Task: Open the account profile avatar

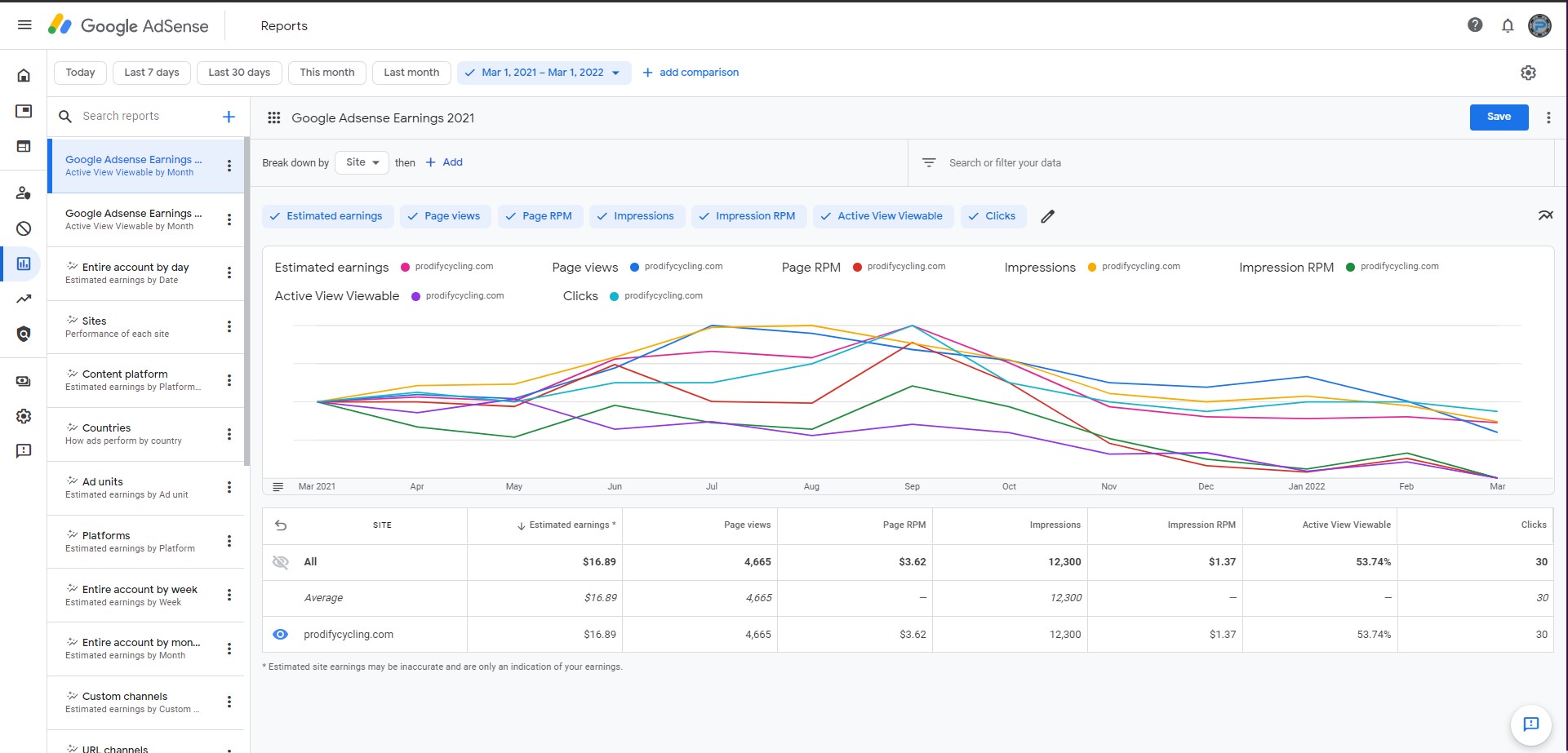Action: point(1539,25)
